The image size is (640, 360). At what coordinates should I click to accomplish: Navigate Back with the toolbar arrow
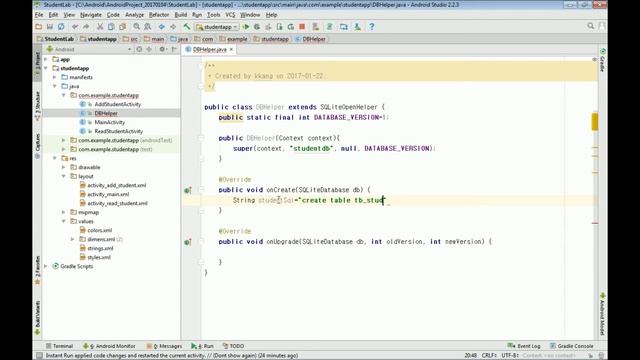(162, 27)
